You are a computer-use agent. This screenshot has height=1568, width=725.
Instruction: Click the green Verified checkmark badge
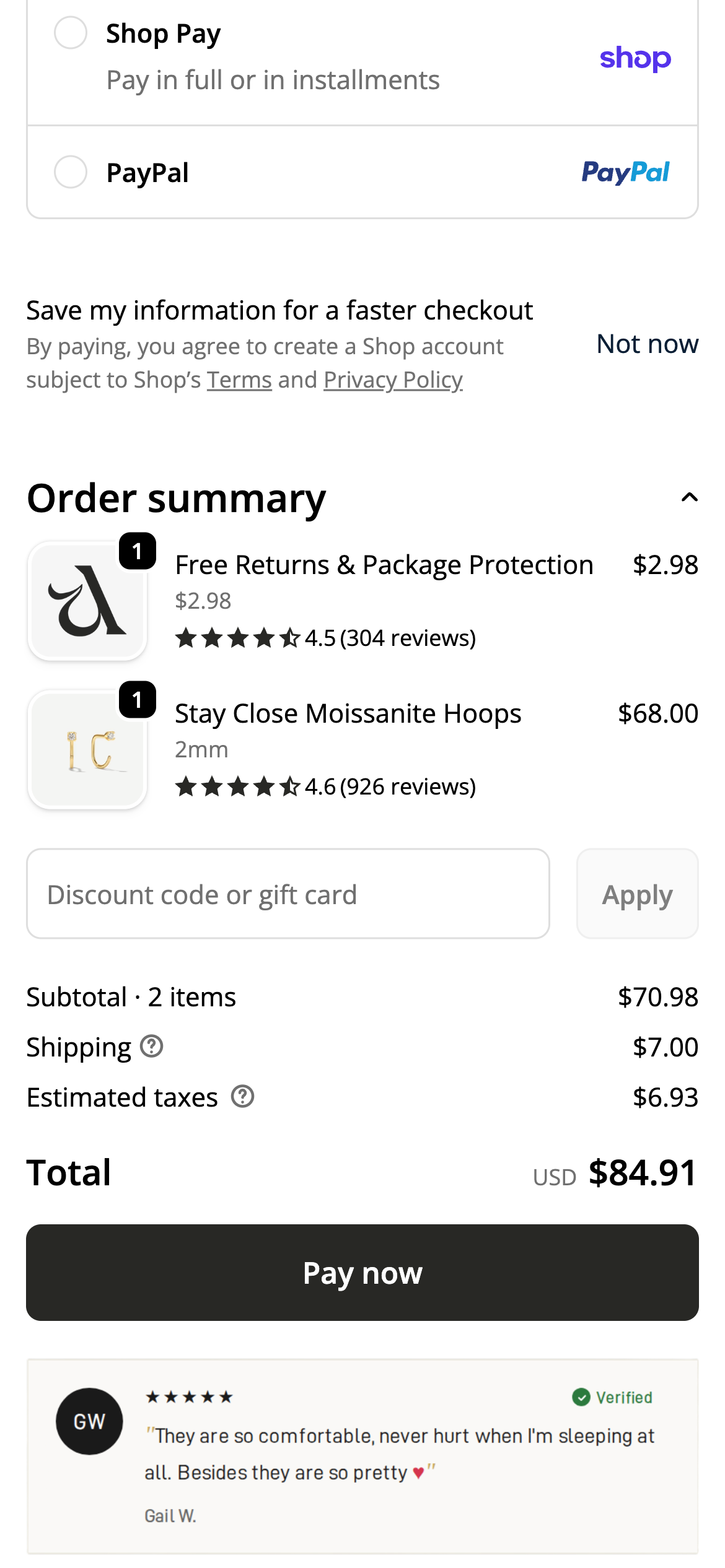(581, 1397)
